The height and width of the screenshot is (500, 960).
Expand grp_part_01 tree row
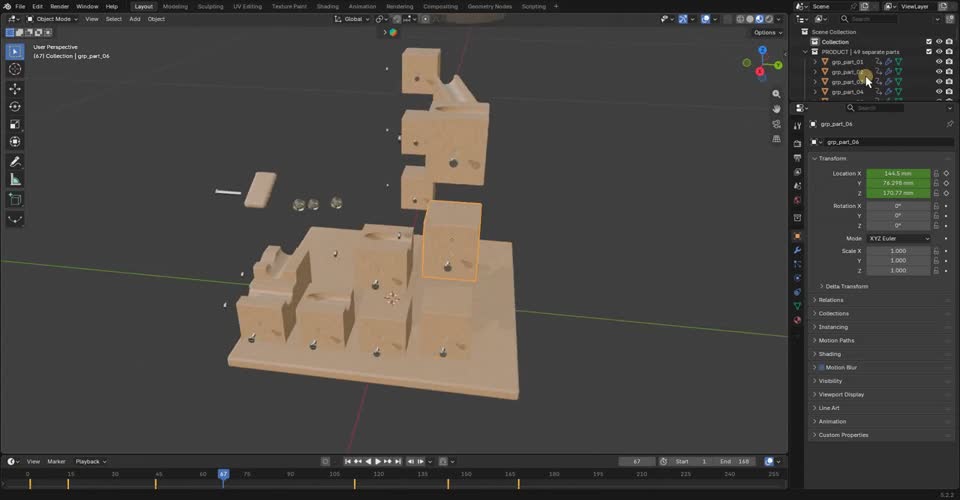coord(815,62)
